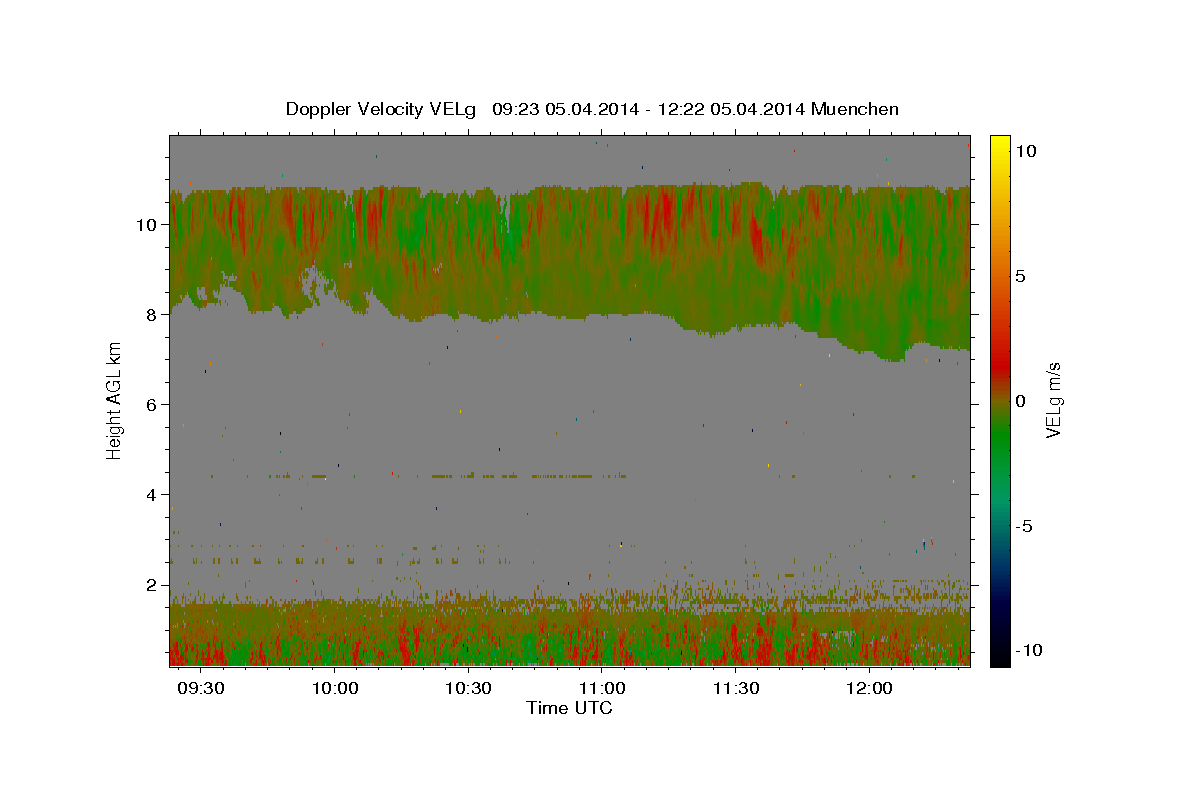
Task: Click the height tick label '8'
Action: [153, 315]
